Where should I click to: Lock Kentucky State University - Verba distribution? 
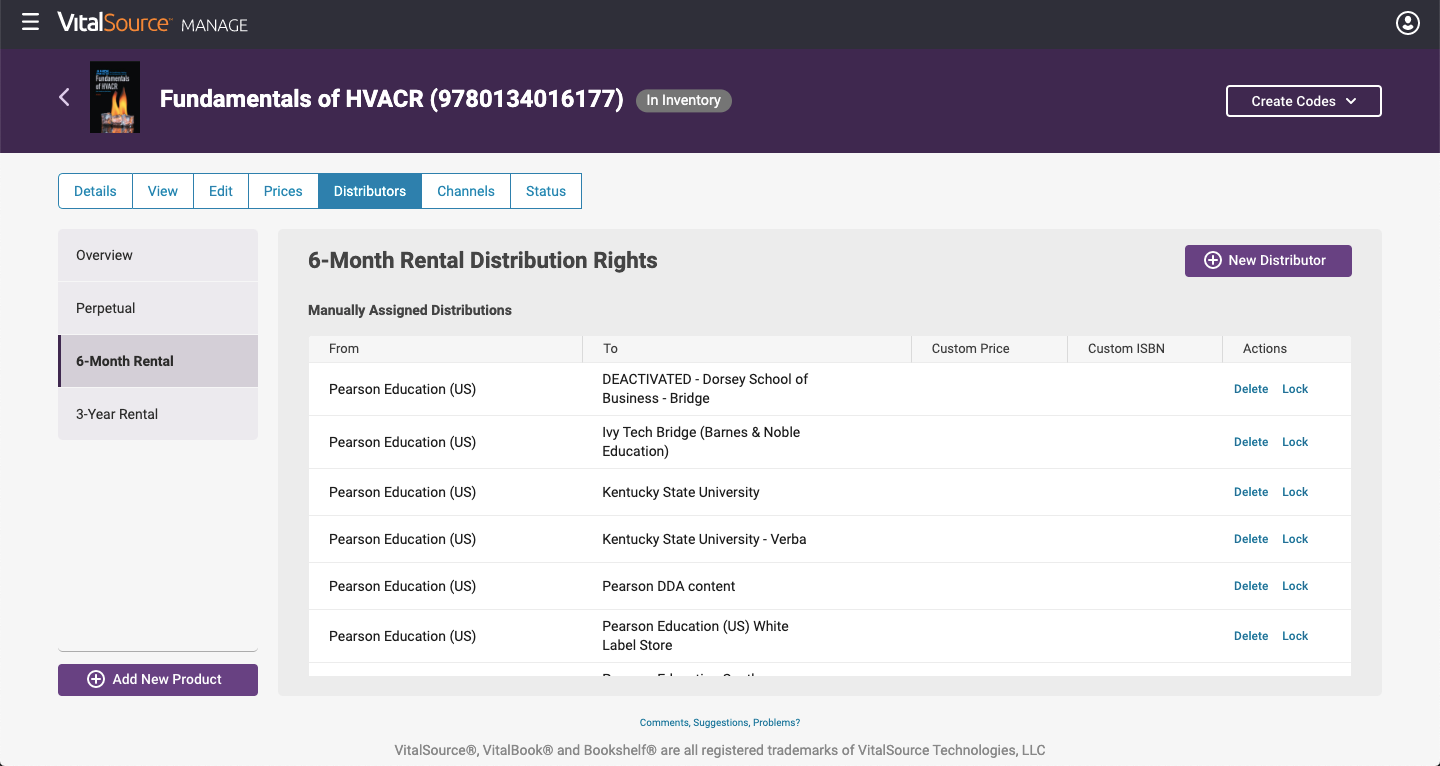[1295, 539]
